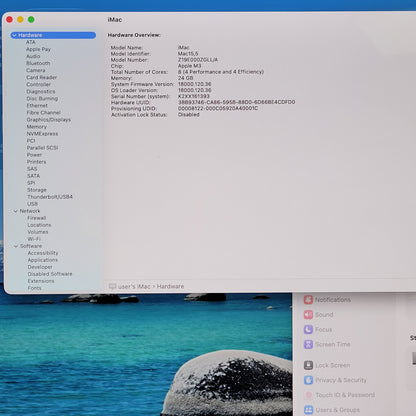
Task: Open Diagnostics in the sidebar
Action: (41, 91)
